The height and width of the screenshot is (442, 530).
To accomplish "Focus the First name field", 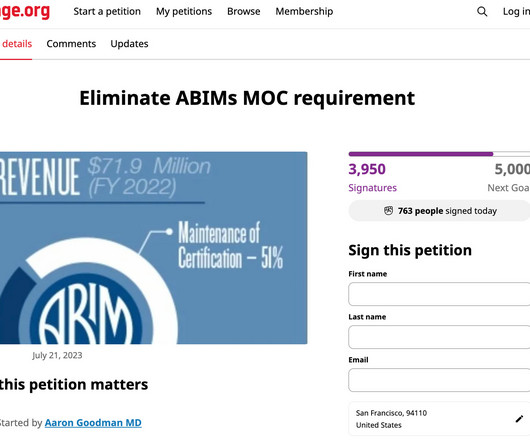I will [439, 294].
